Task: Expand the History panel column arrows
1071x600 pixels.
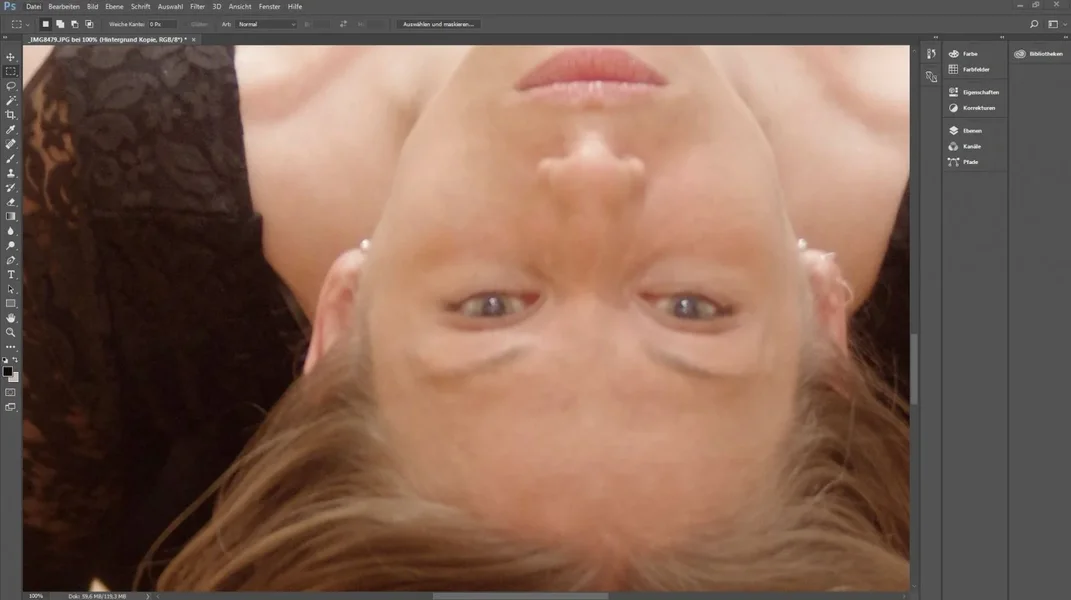Action: point(936,37)
